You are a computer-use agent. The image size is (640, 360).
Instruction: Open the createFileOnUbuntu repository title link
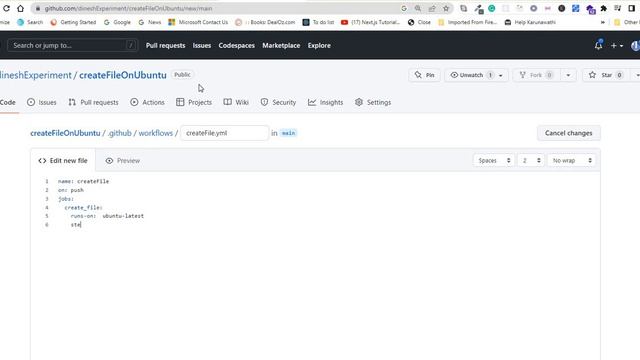coord(123,75)
